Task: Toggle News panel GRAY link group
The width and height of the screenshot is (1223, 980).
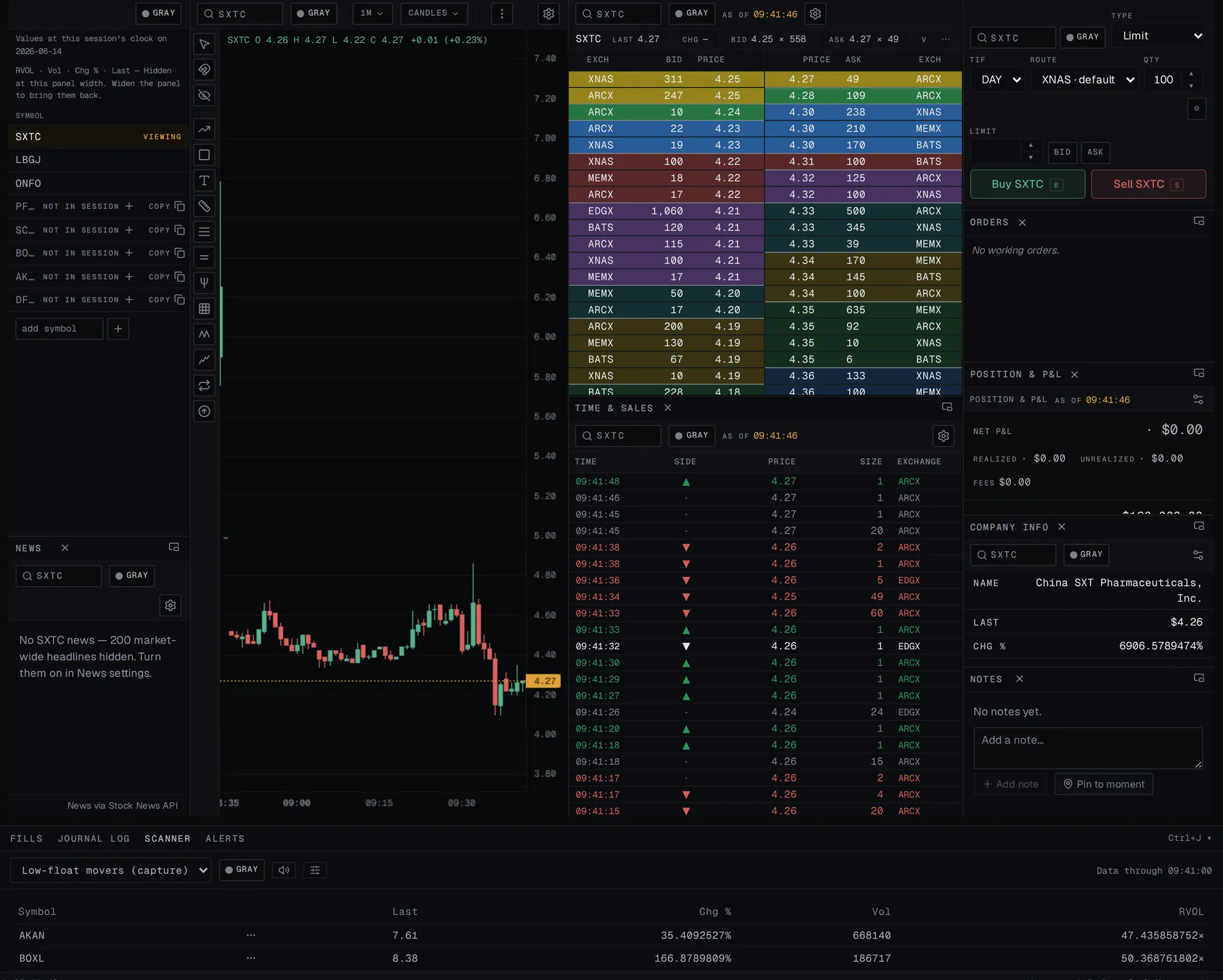Action: [131, 576]
